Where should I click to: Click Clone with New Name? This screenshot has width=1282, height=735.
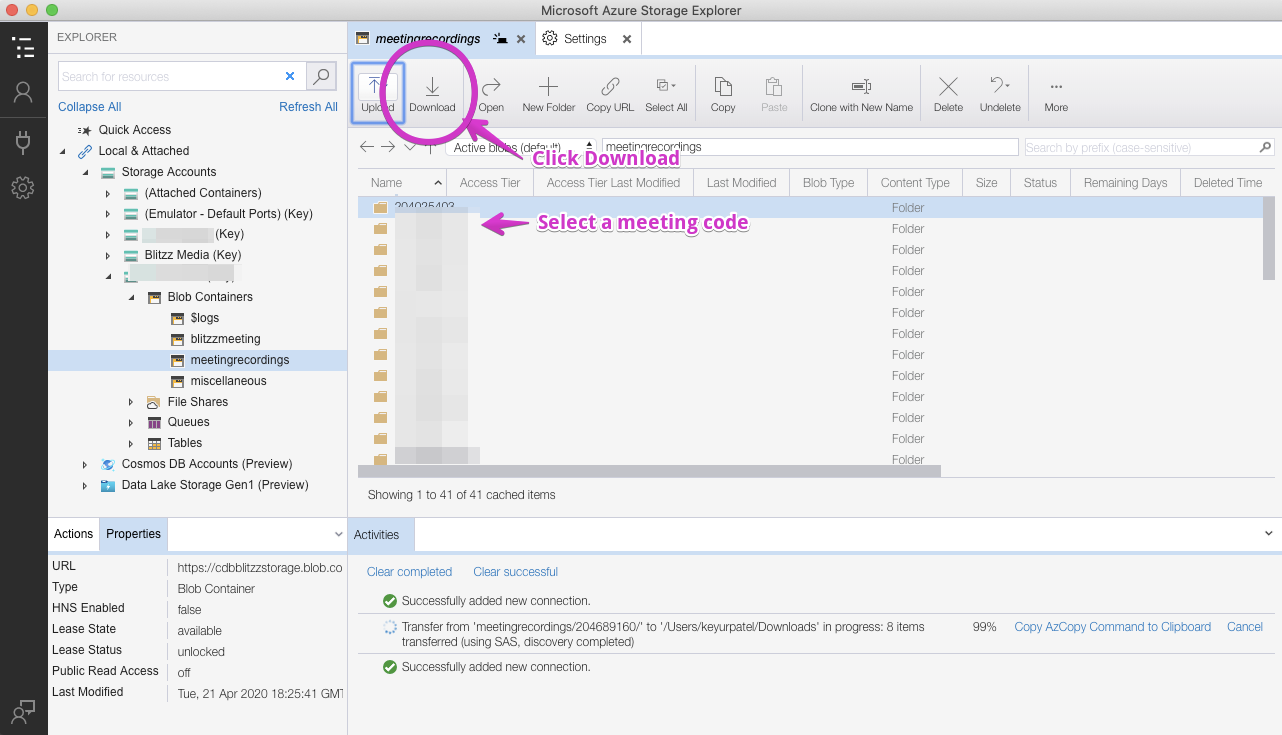[861, 93]
